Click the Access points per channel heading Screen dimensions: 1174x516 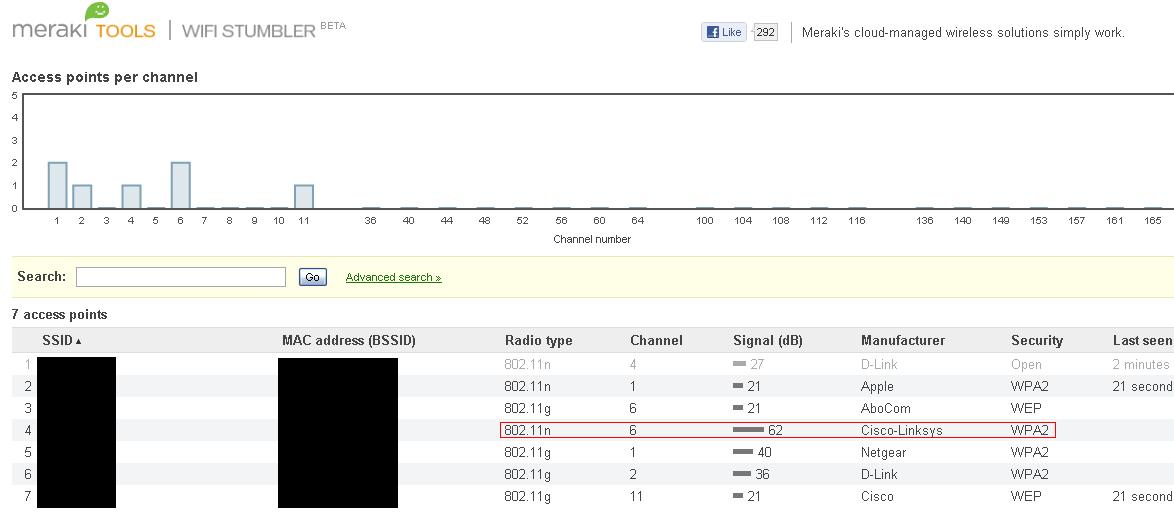105,77
